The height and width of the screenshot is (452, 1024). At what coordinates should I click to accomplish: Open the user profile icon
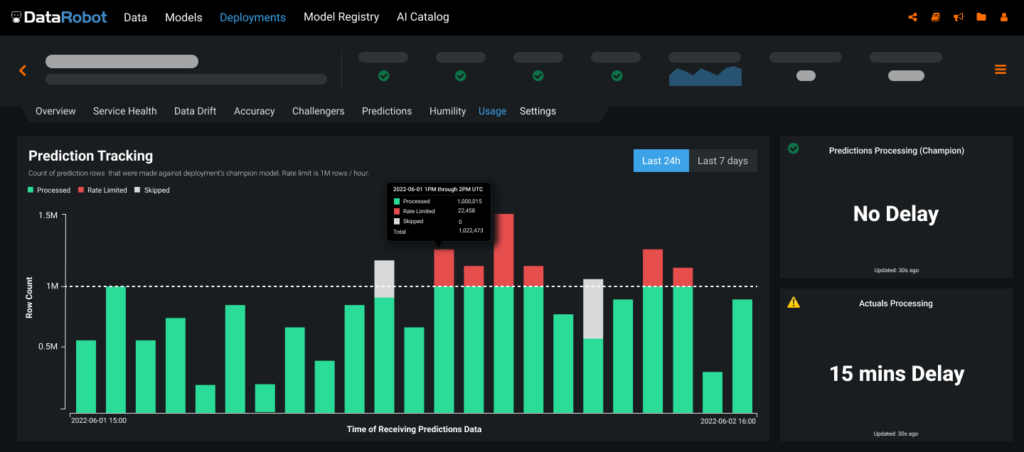pos(1003,17)
